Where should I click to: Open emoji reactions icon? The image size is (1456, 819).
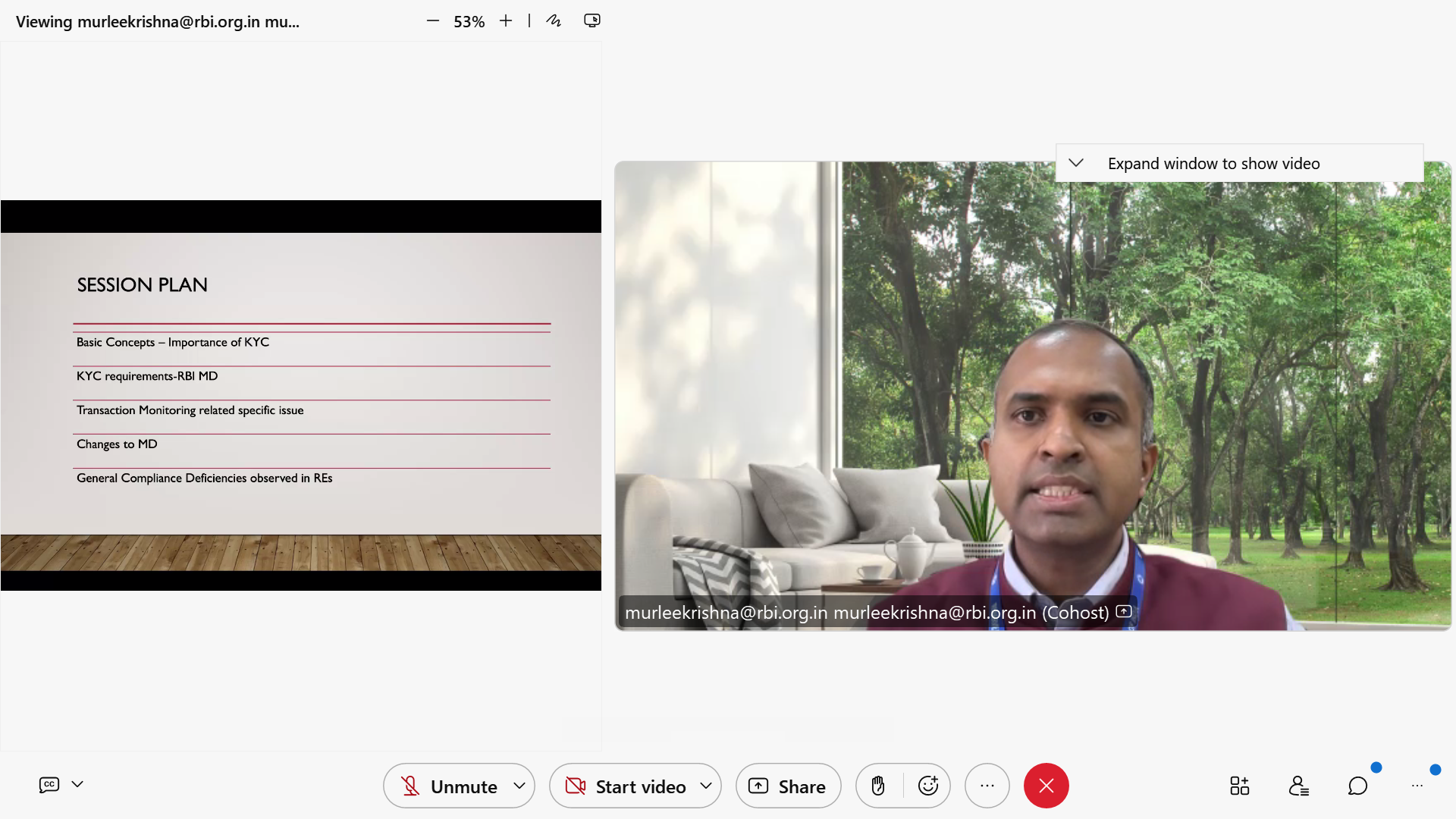[x=928, y=786]
